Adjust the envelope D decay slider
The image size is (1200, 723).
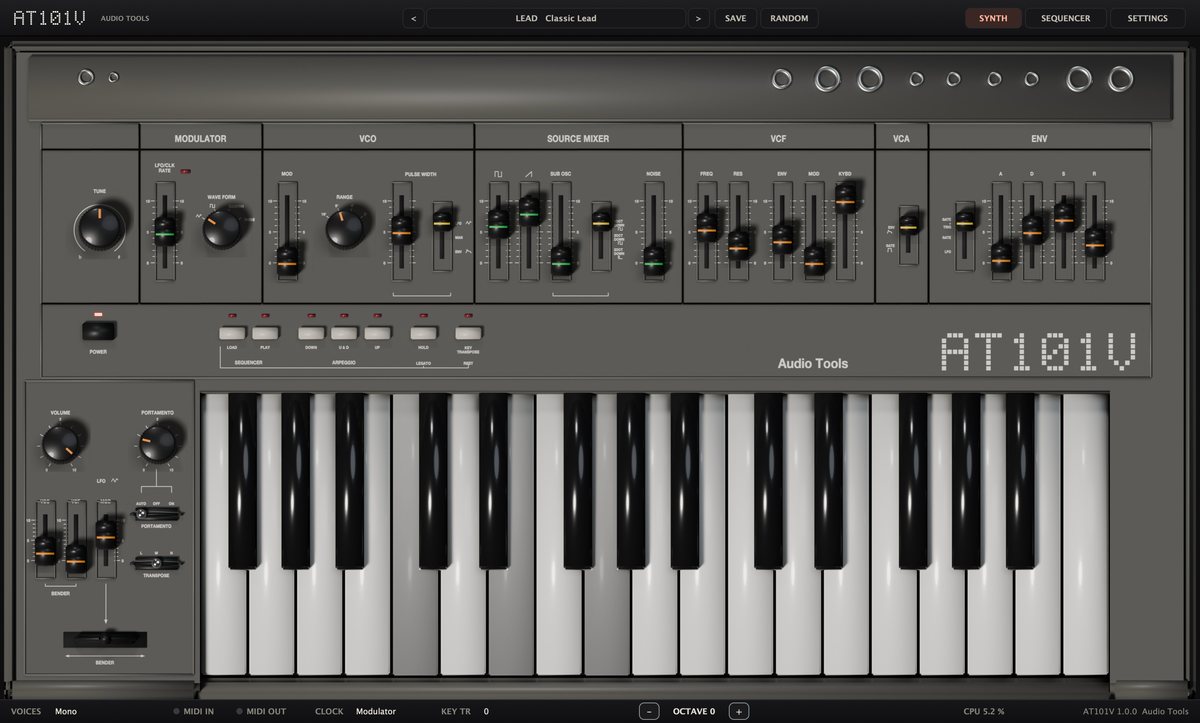[x=1033, y=232]
